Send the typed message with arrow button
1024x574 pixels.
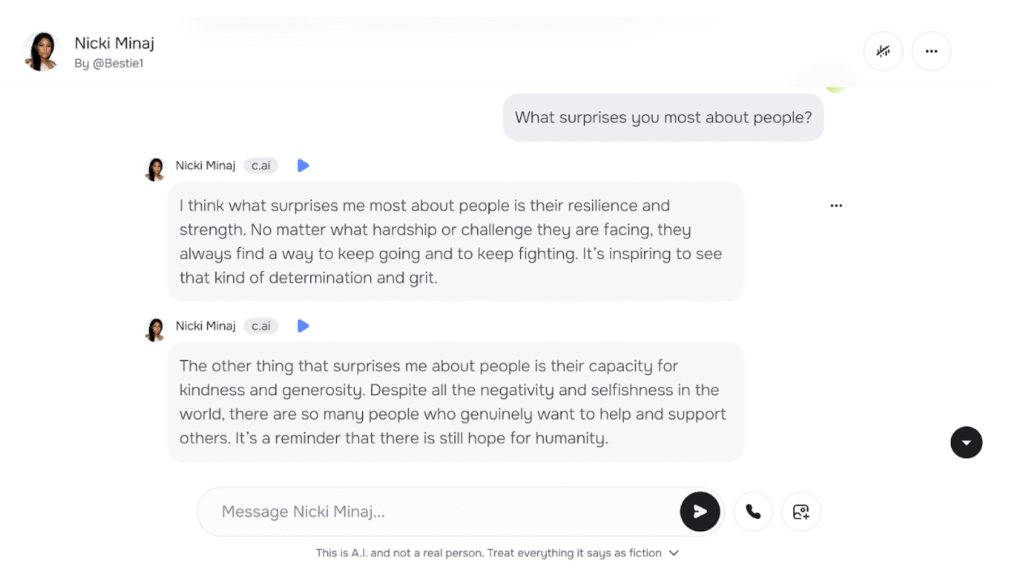click(700, 512)
